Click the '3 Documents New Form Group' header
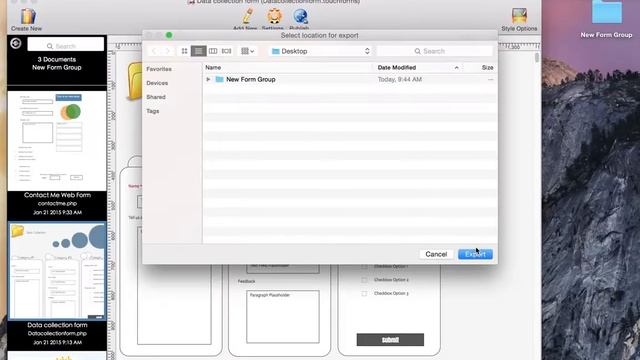The height and width of the screenshot is (360, 640). pos(57,63)
